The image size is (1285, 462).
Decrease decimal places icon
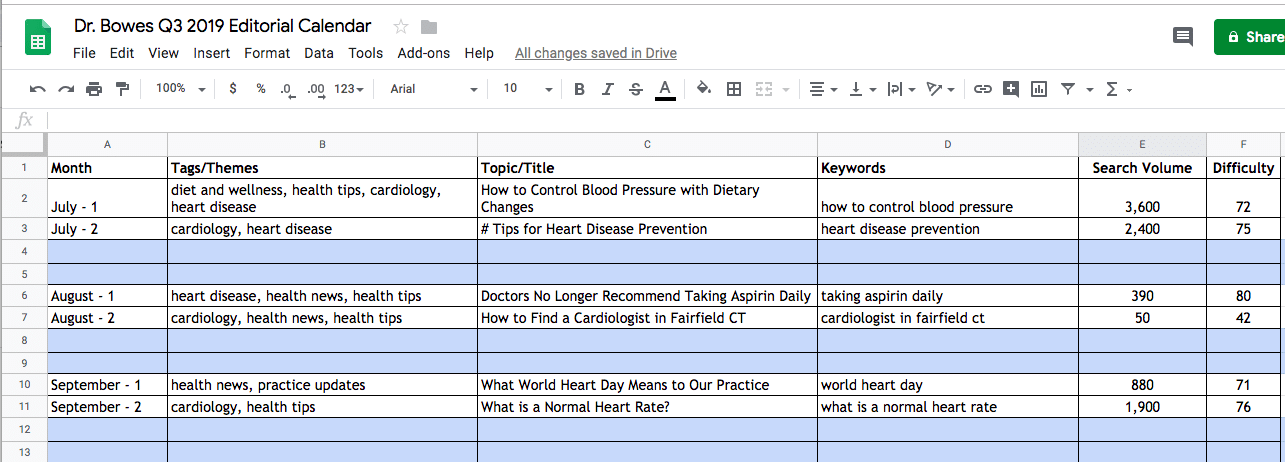pyautogui.click(x=288, y=89)
